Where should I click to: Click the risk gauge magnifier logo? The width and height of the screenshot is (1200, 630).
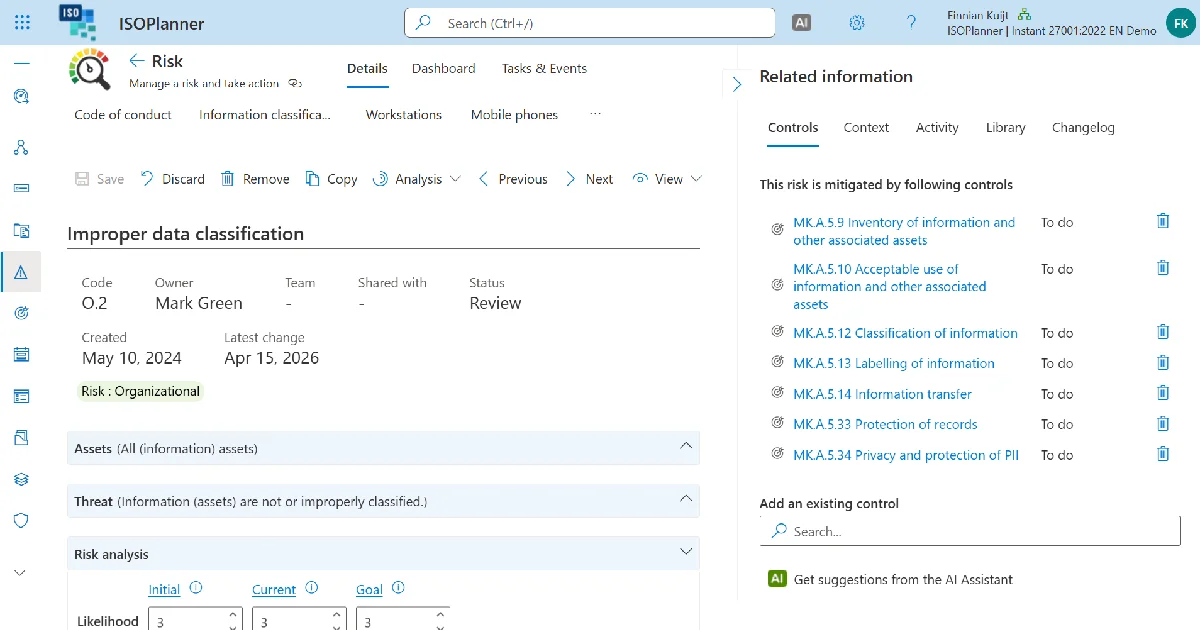(x=90, y=68)
